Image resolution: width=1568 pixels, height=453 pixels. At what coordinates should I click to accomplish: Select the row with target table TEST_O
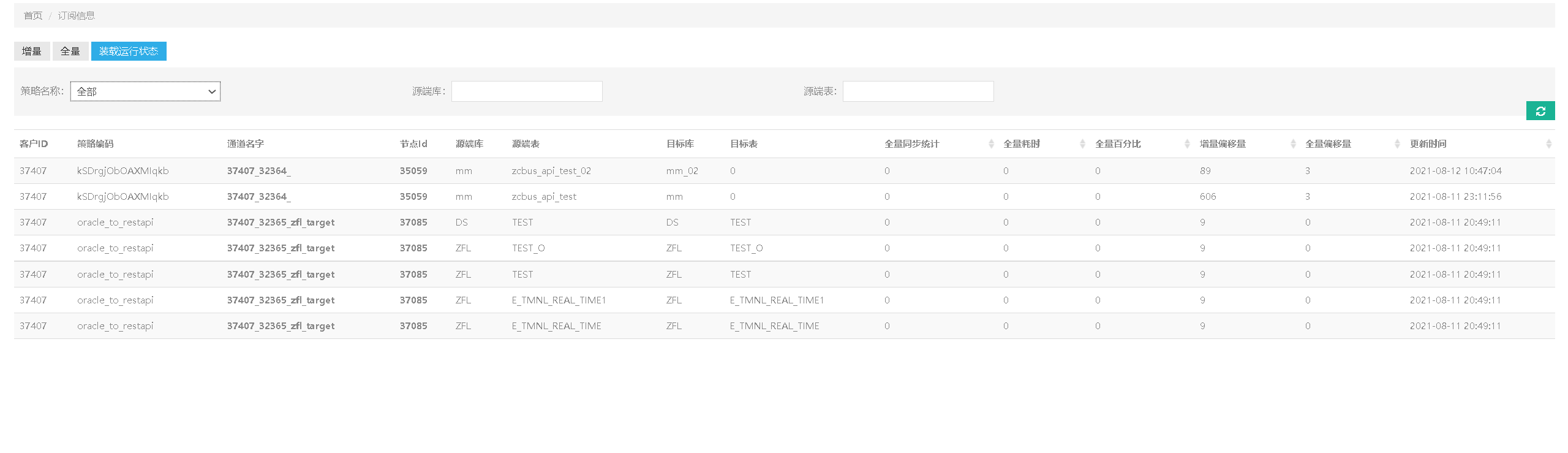745,248
